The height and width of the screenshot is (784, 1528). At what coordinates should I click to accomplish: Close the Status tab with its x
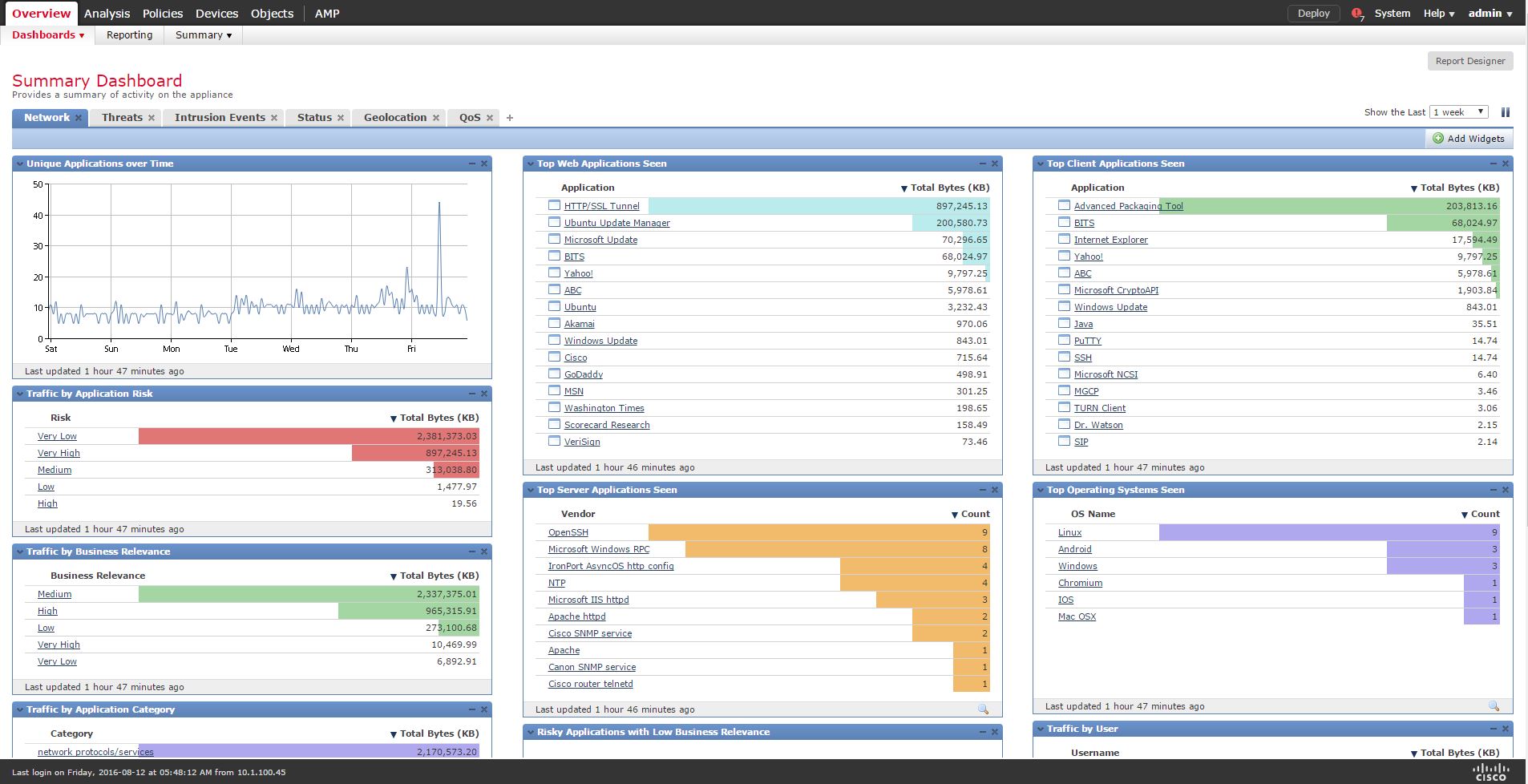[341, 118]
